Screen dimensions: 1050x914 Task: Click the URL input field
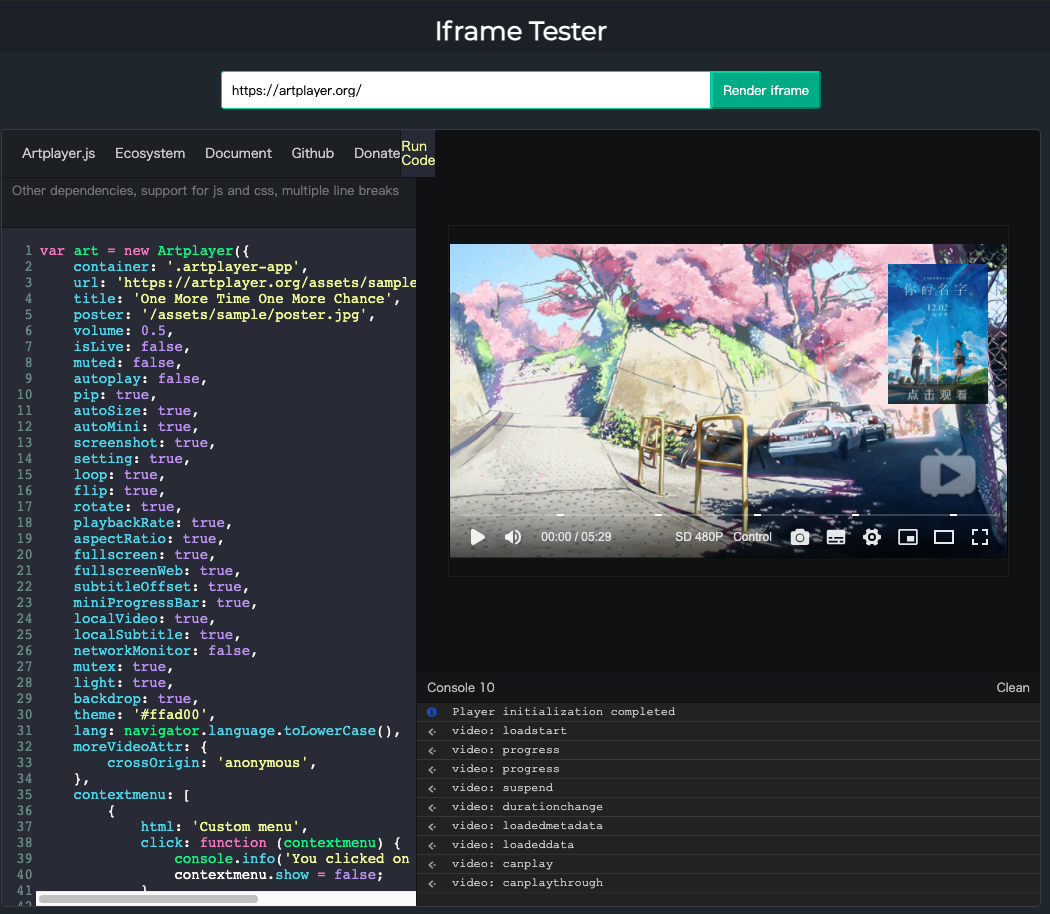(x=465, y=89)
